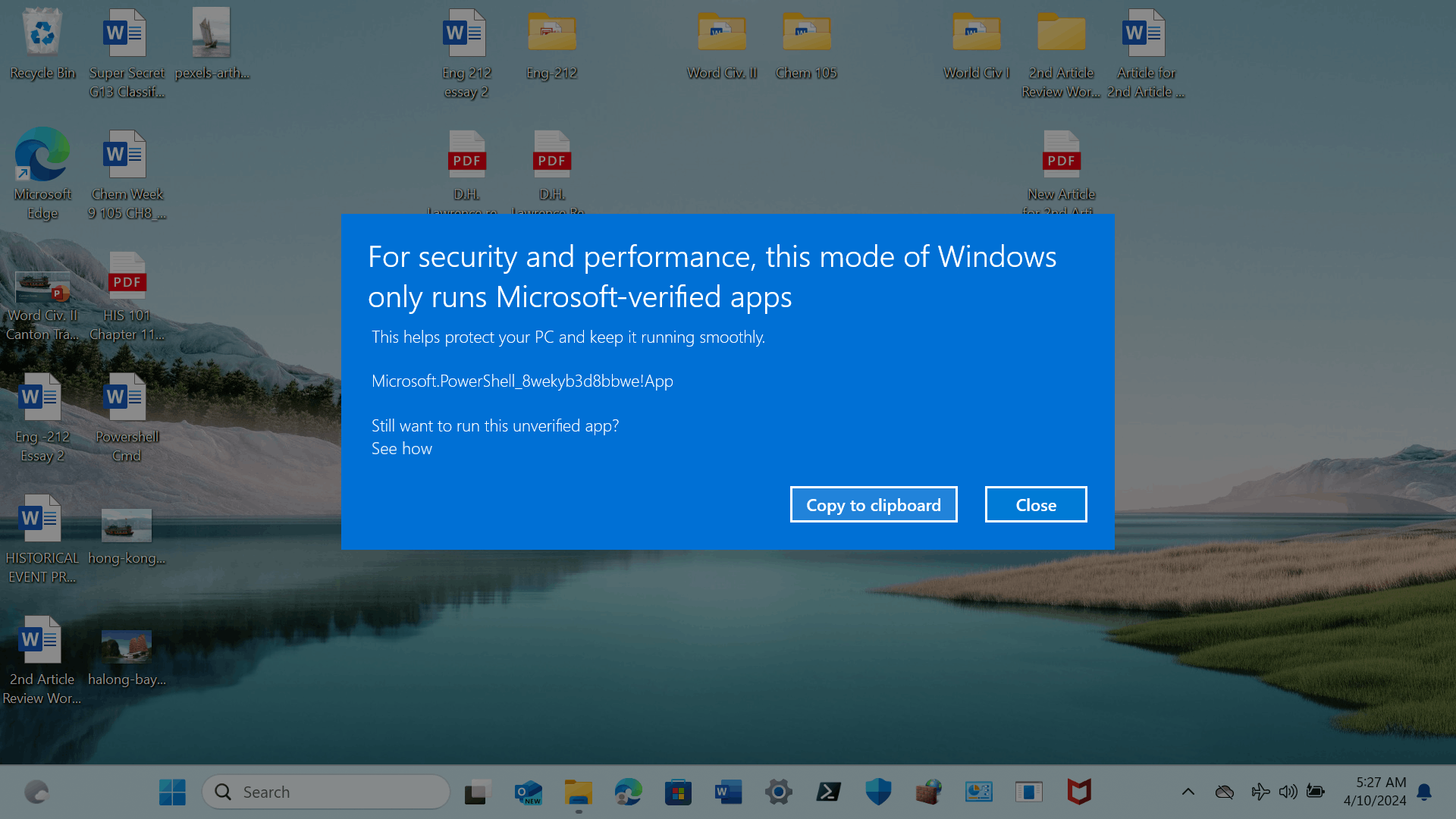
Task: Expand hidden system tray icons
Action: point(1188,792)
